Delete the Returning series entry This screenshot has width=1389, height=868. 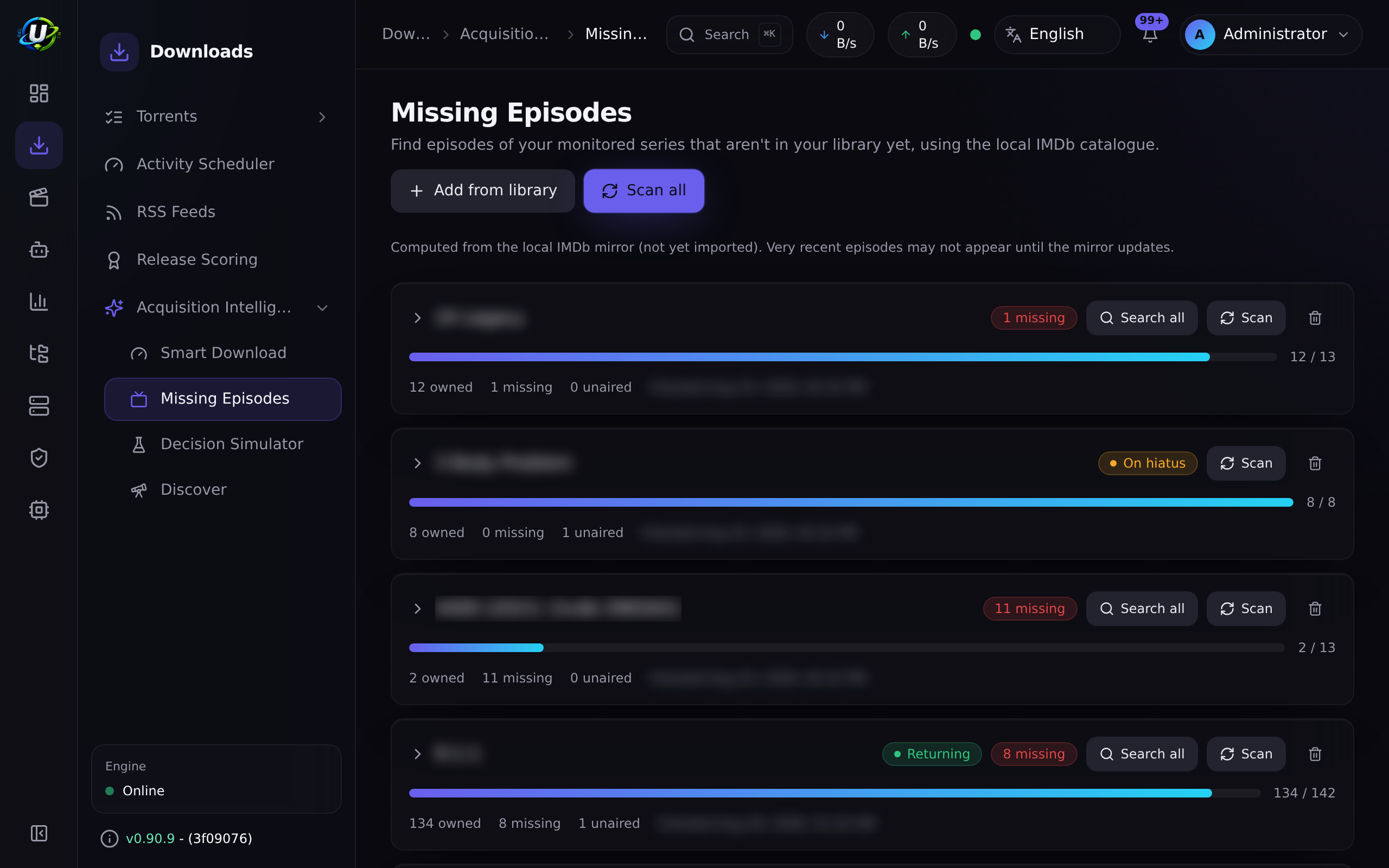(1315, 754)
